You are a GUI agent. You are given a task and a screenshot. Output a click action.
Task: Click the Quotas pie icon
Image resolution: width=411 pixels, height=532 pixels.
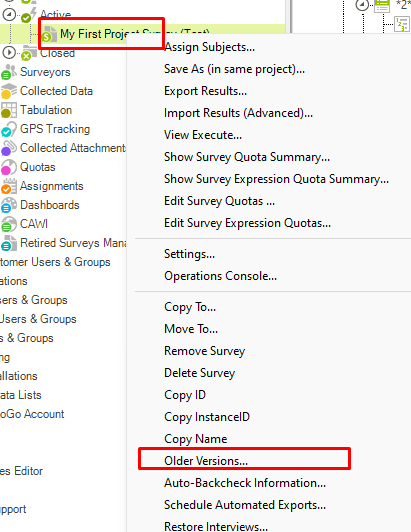[9, 167]
